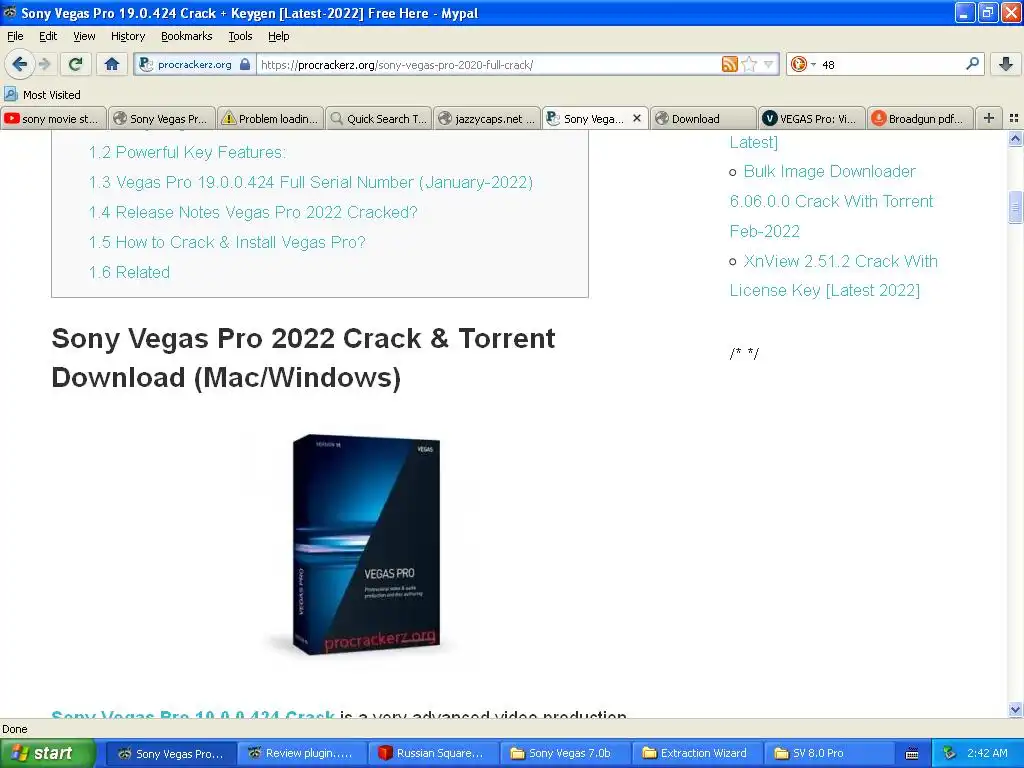The image size is (1024, 768).
Task: Follow '1.4 Release Notes Vegas Pro 2022 Cracked?' link
Action: (x=253, y=212)
